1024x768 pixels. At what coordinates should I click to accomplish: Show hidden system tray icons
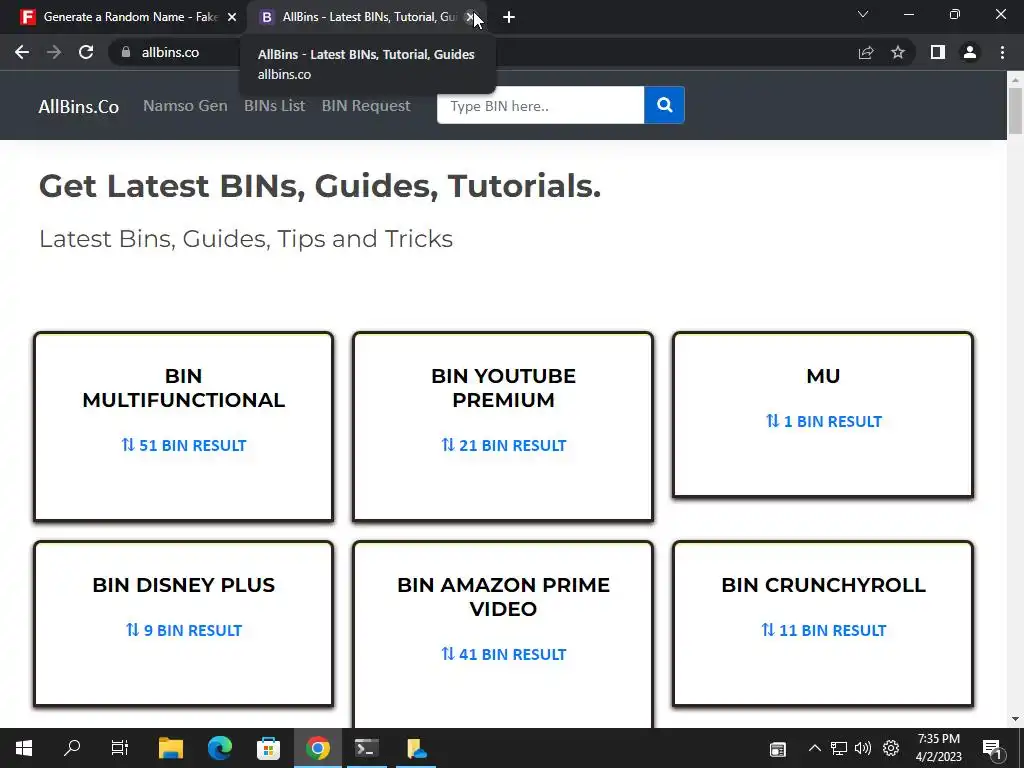[x=814, y=748]
